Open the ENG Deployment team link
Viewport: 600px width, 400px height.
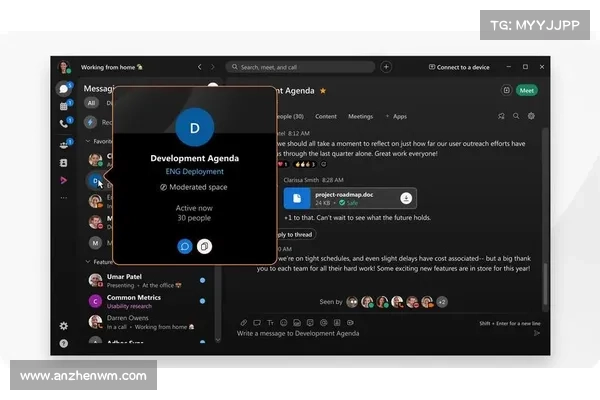(194, 171)
